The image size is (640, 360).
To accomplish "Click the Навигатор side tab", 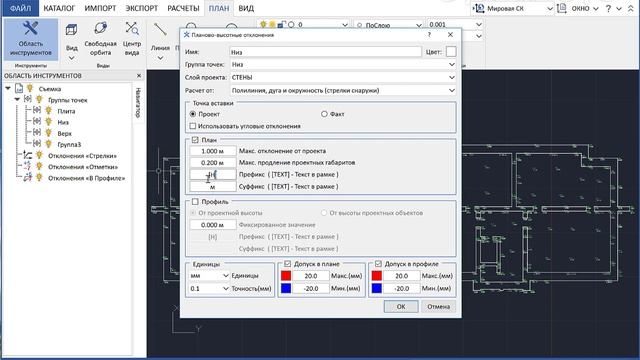I will coord(138,102).
